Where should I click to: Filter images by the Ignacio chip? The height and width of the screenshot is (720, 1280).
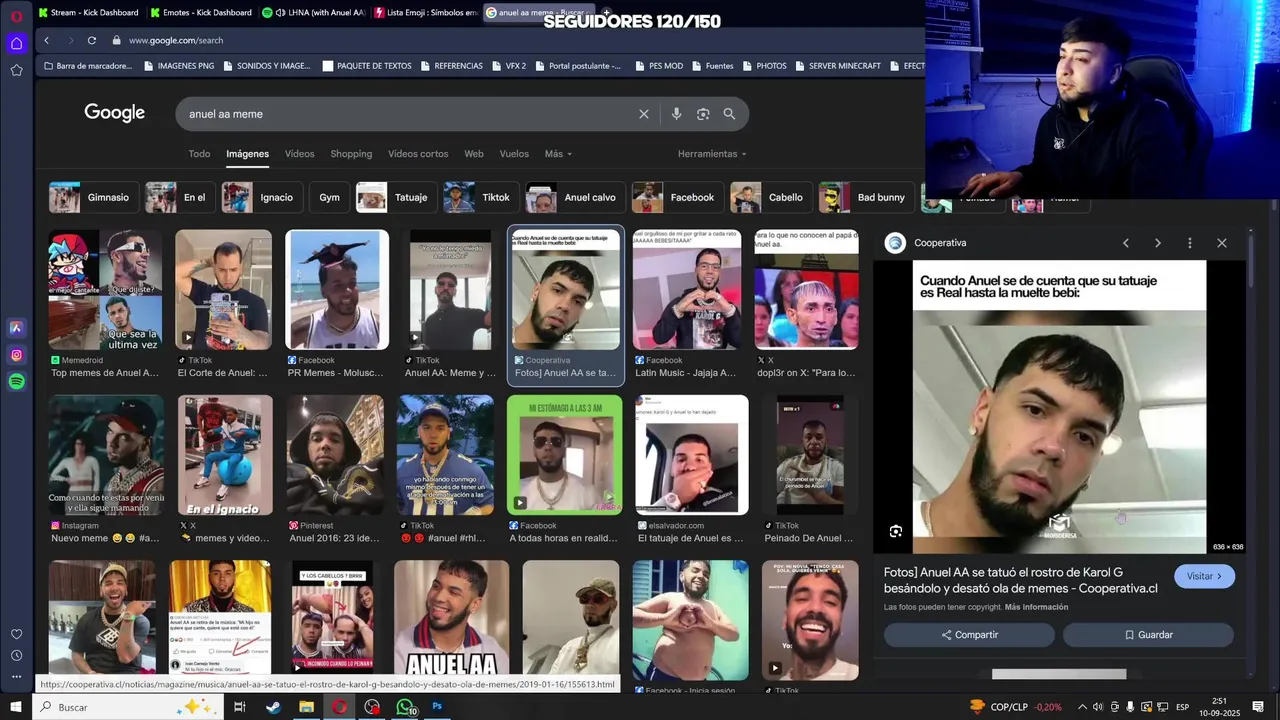pyautogui.click(x=263, y=197)
